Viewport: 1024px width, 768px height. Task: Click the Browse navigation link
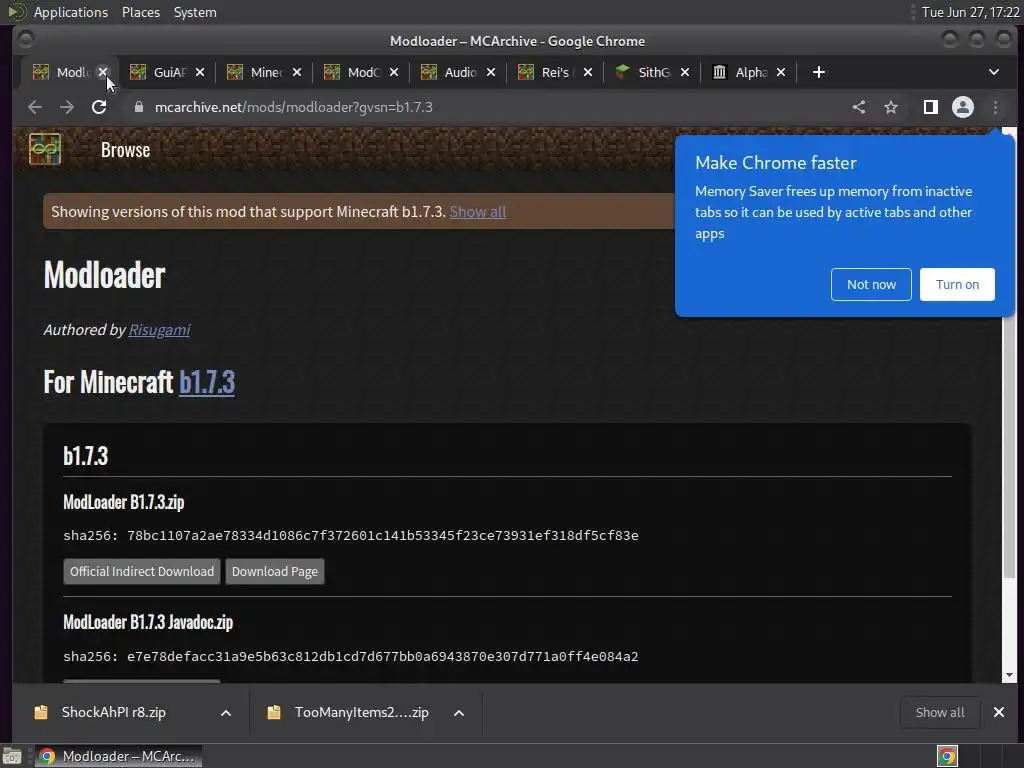point(125,150)
